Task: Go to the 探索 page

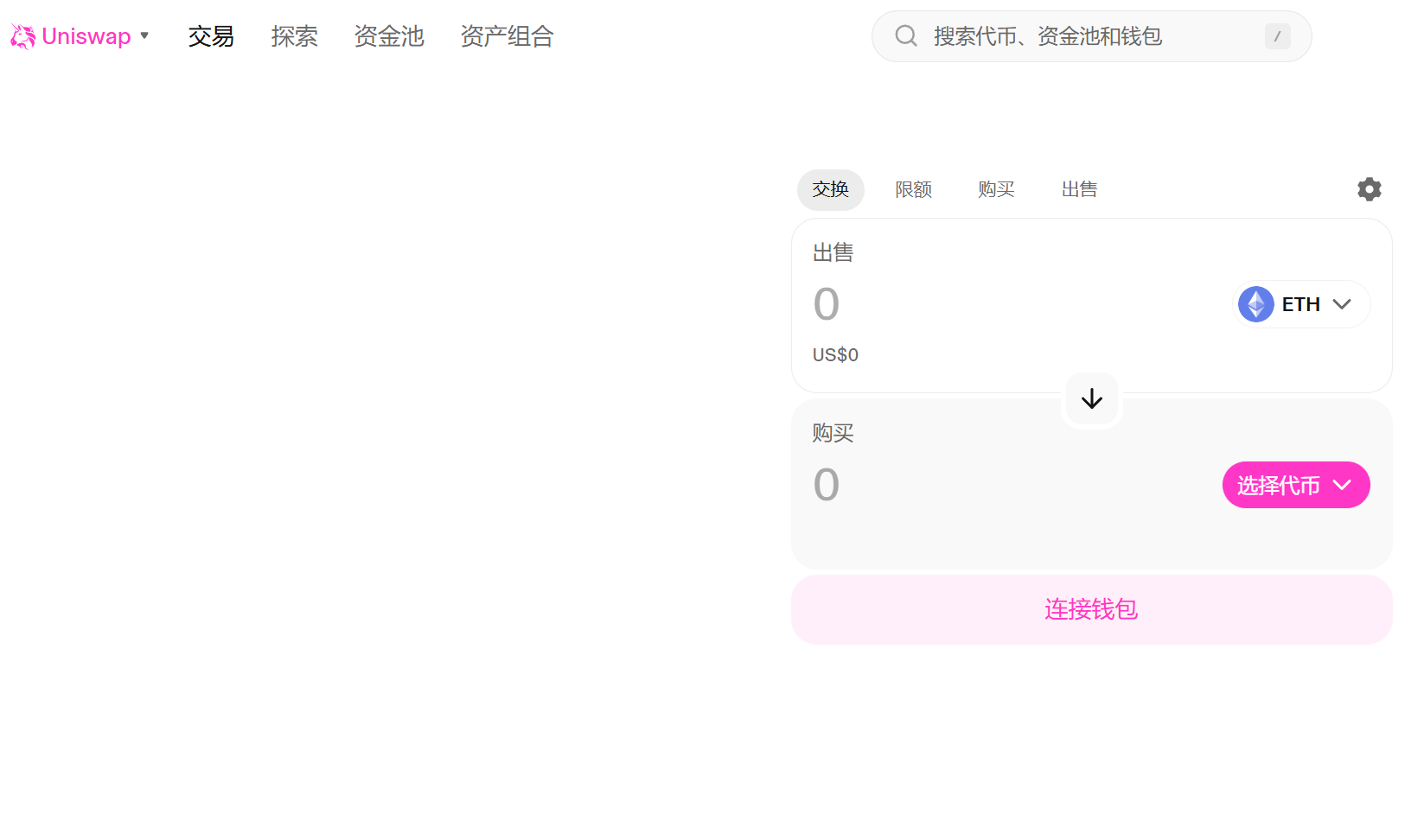Action: click(294, 36)
